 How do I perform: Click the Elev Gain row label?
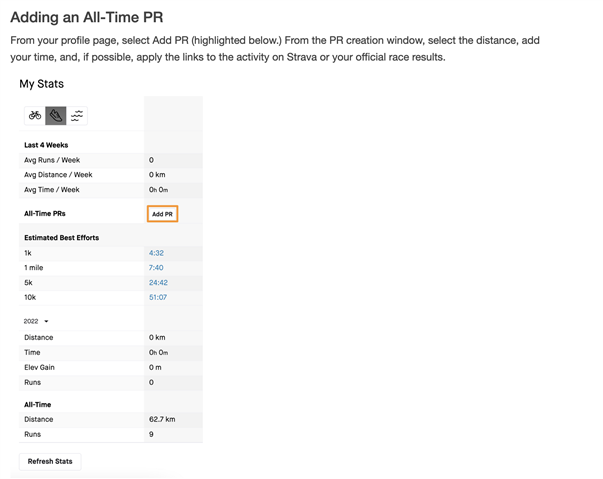pyautogui.click(x=39, y=368)
